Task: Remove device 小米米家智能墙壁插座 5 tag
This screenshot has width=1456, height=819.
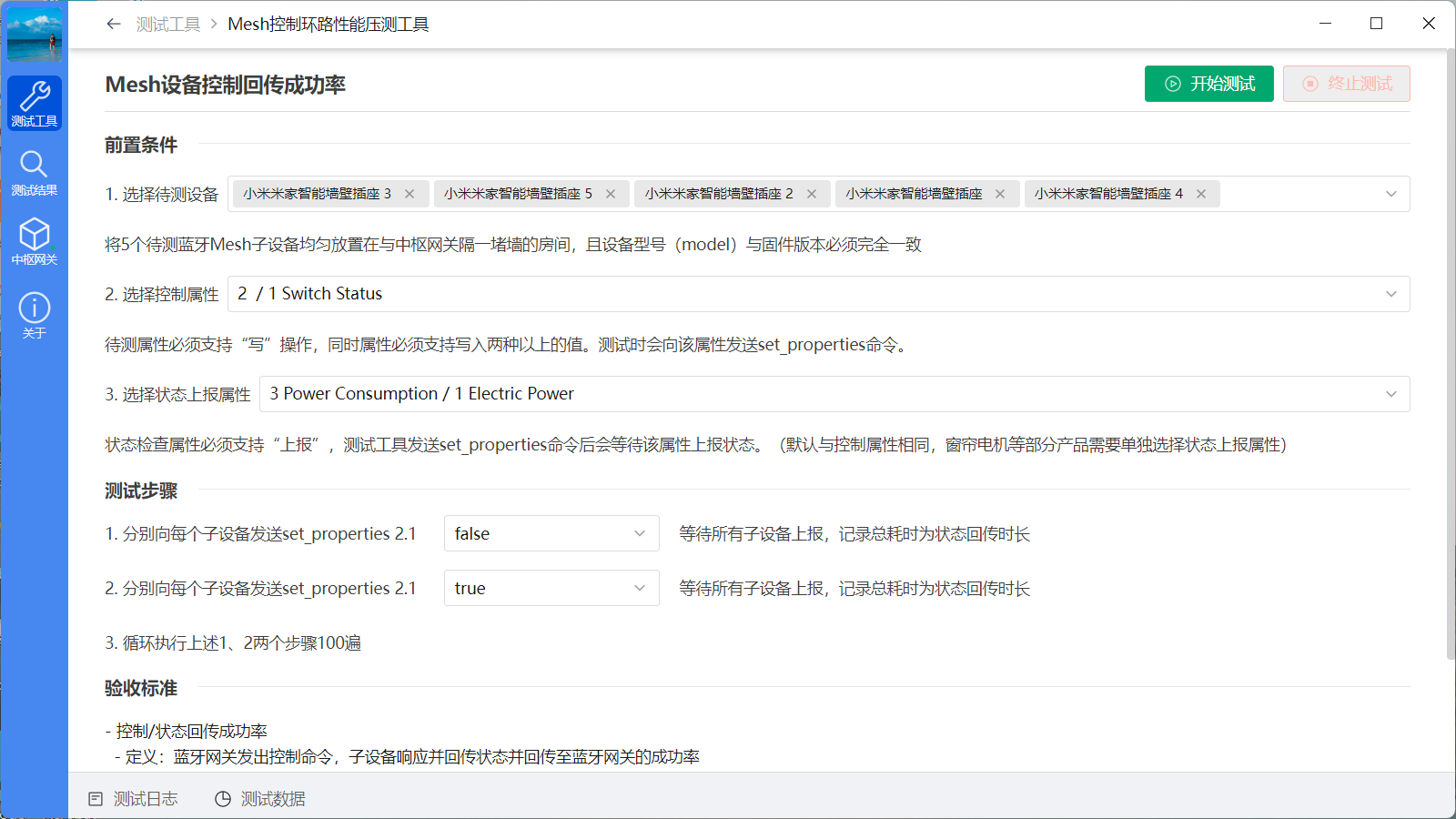Action: pyautogui.click(x=611, y=194)
